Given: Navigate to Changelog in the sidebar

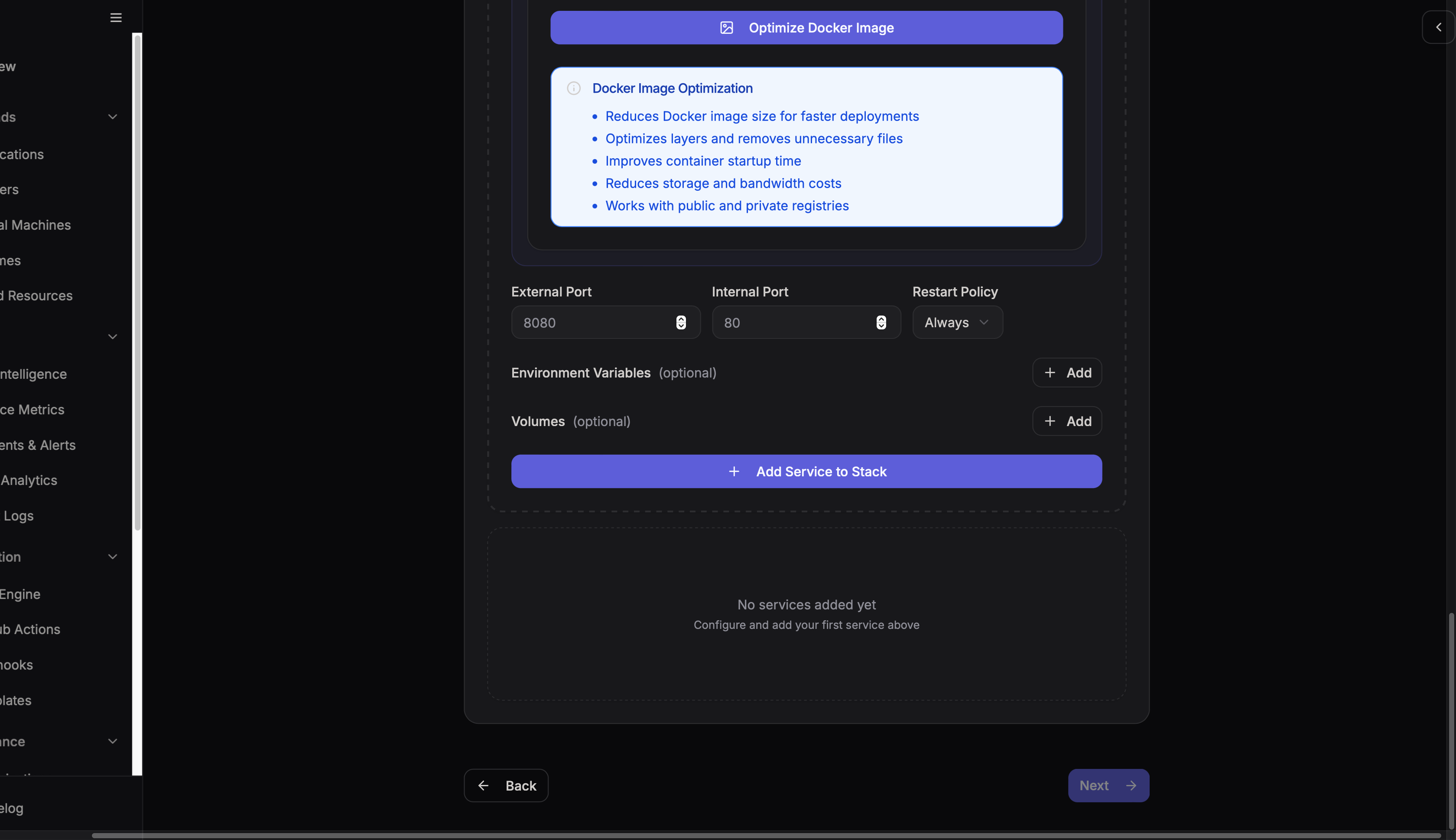Looking at the screenshot, I should click(12, 807).
